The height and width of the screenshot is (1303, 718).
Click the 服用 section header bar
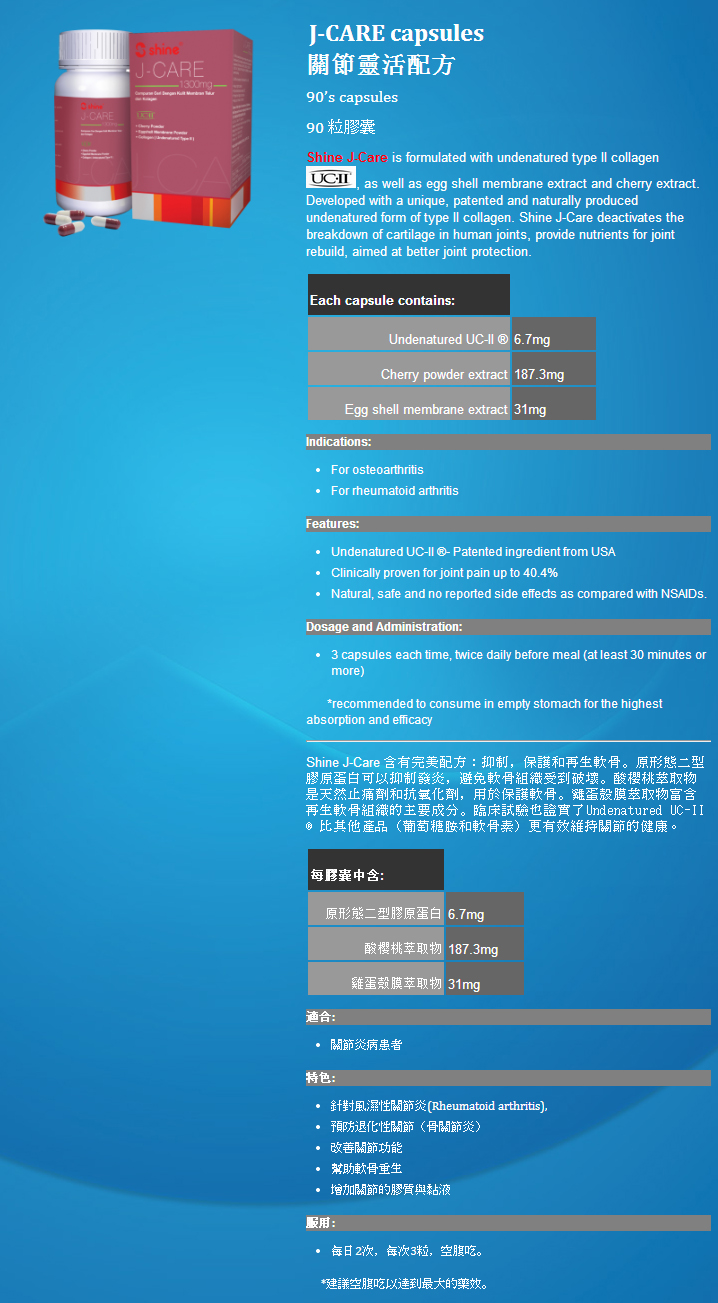(x=508, y=1223)
